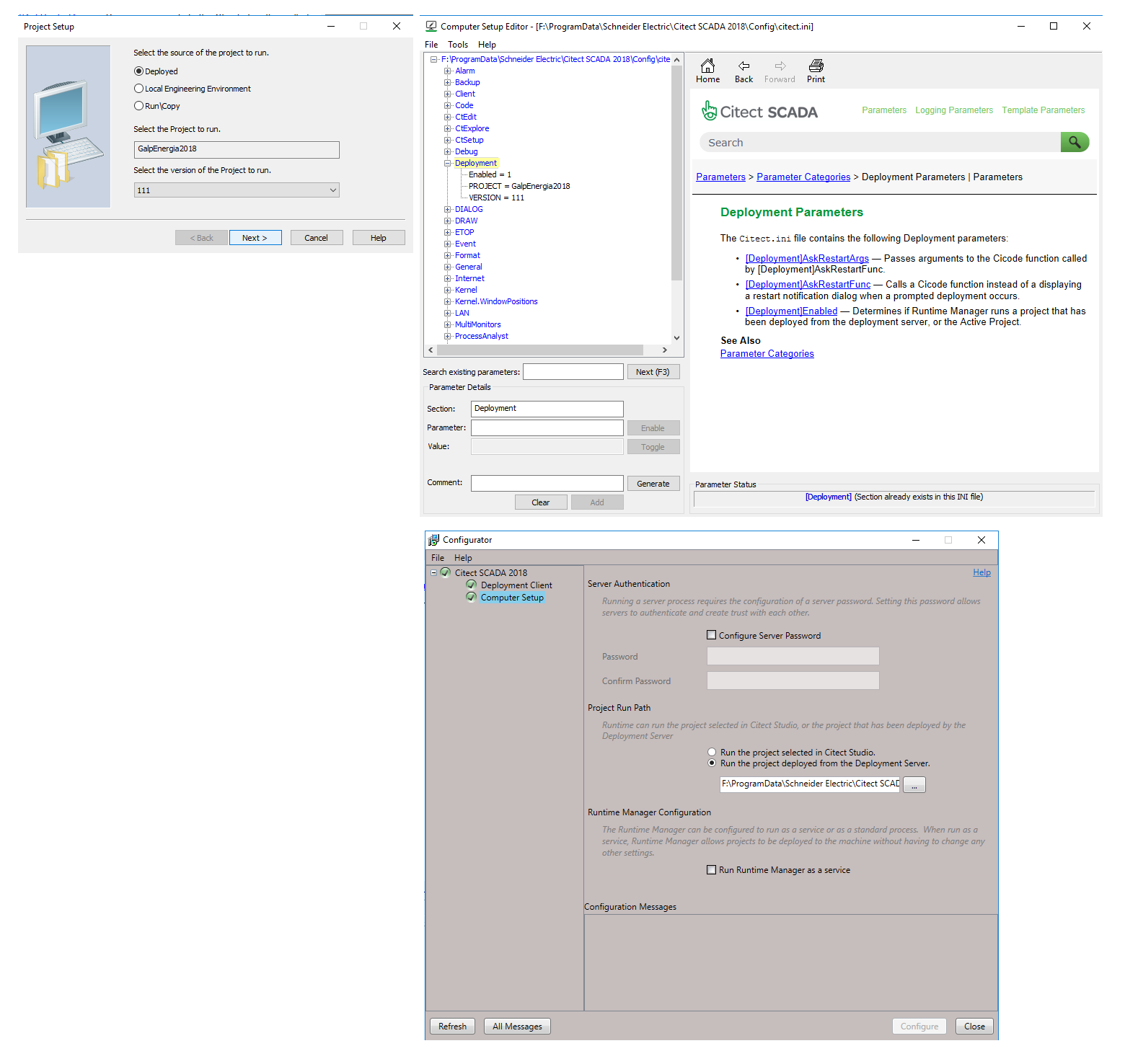The image size is (1125, 1064).
Task: Click the Comment input field
Action: tap(547, 483)
